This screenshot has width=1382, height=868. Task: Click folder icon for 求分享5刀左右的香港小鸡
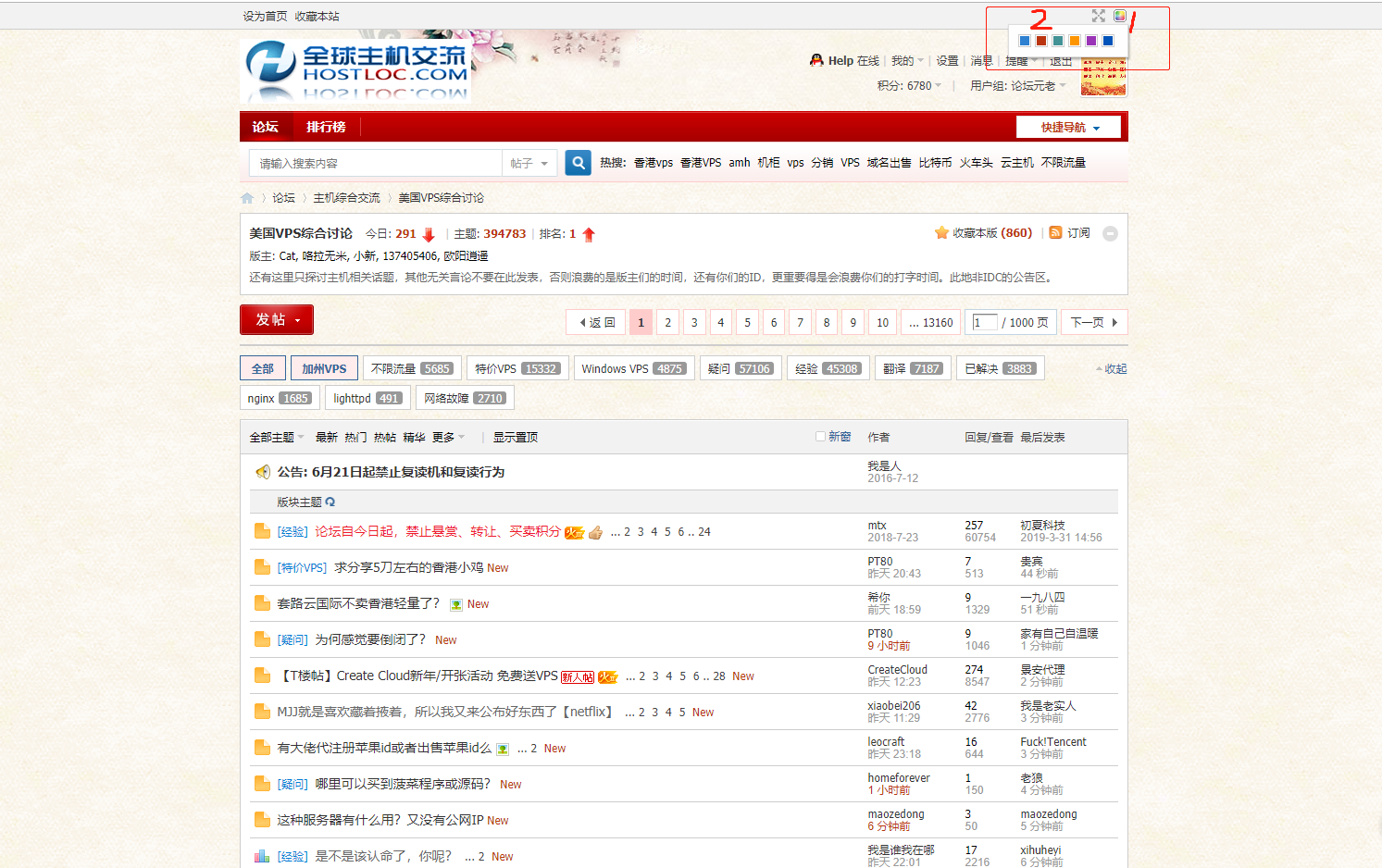[x=262, y=567]
